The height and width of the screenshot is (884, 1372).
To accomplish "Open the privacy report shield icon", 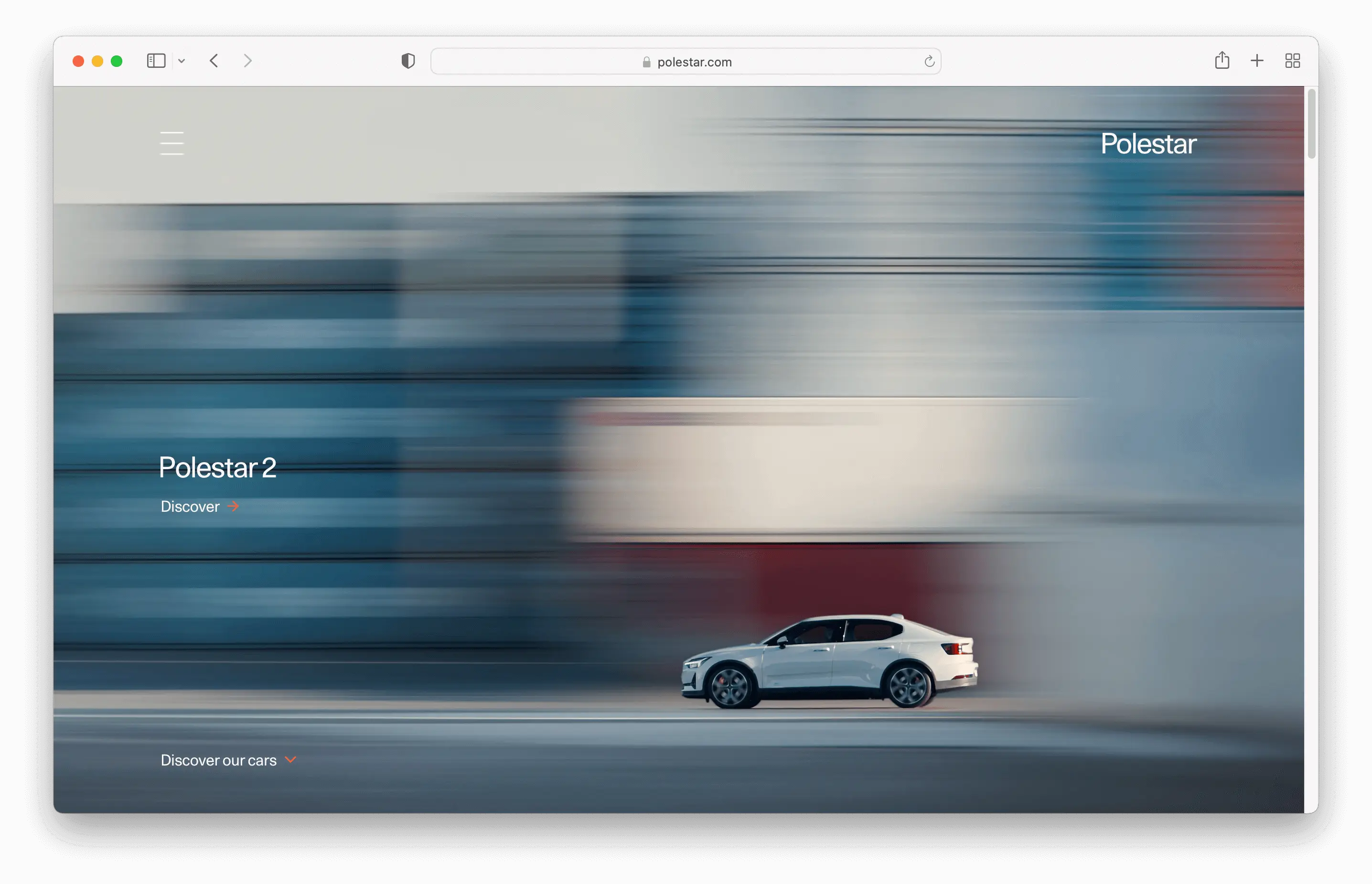I will [408, 61].
